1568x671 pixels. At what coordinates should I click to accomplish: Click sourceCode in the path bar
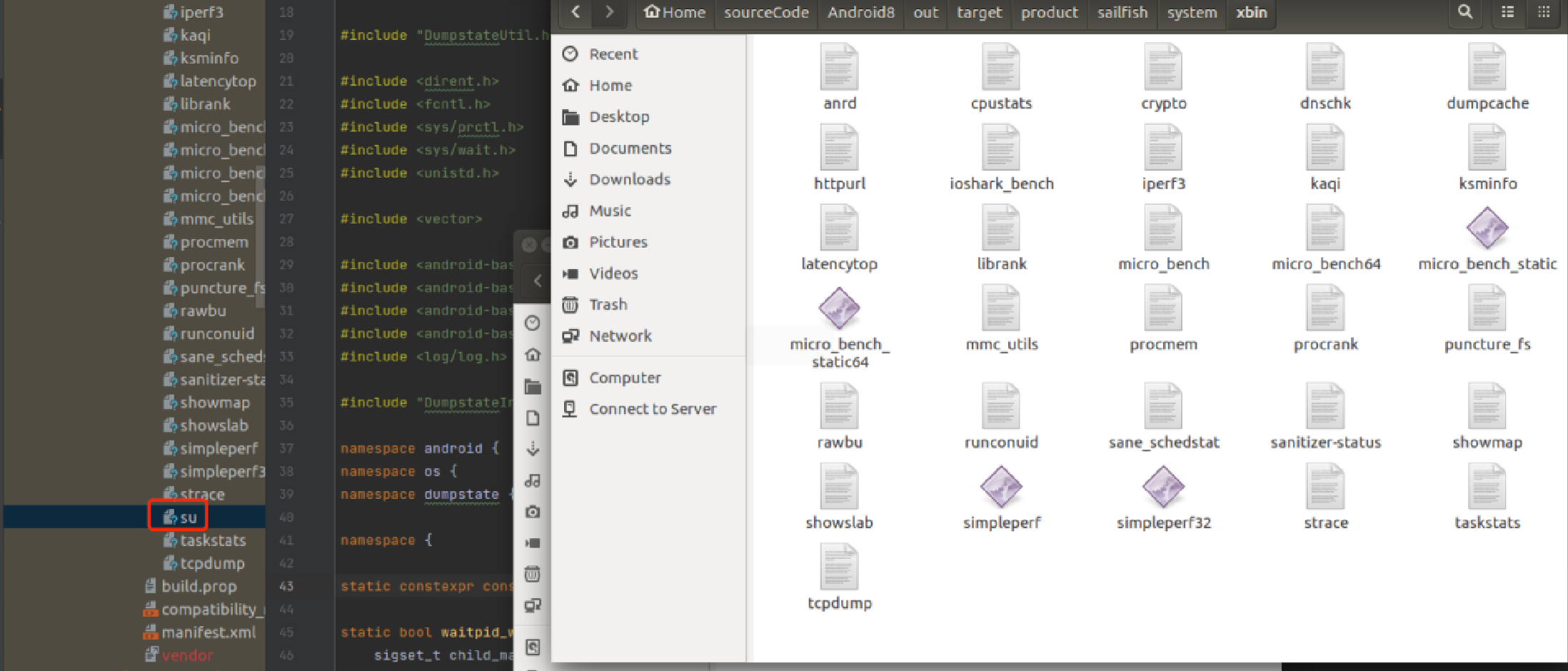766,12
